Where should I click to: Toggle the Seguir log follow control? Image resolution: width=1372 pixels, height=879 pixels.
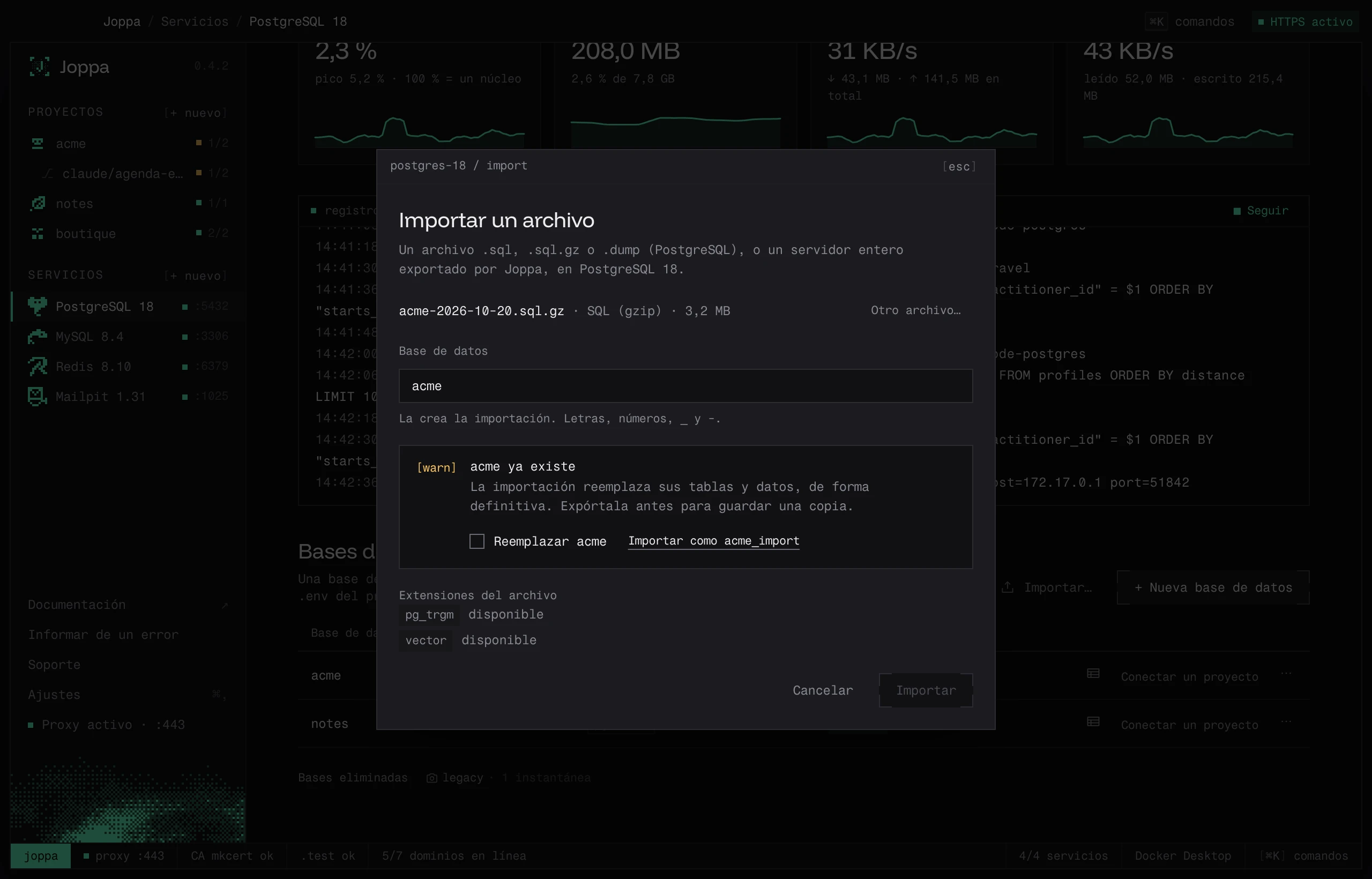click(1261, 211)
